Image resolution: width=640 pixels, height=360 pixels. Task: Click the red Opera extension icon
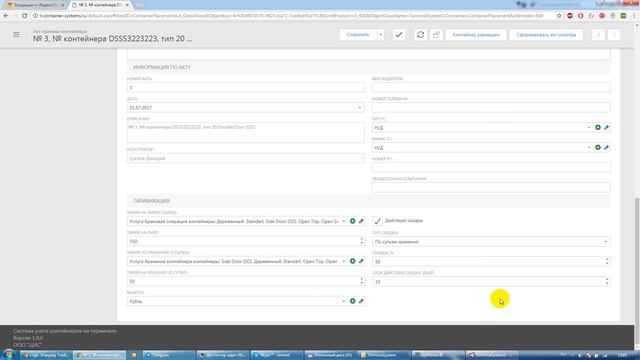pos(580,16)
